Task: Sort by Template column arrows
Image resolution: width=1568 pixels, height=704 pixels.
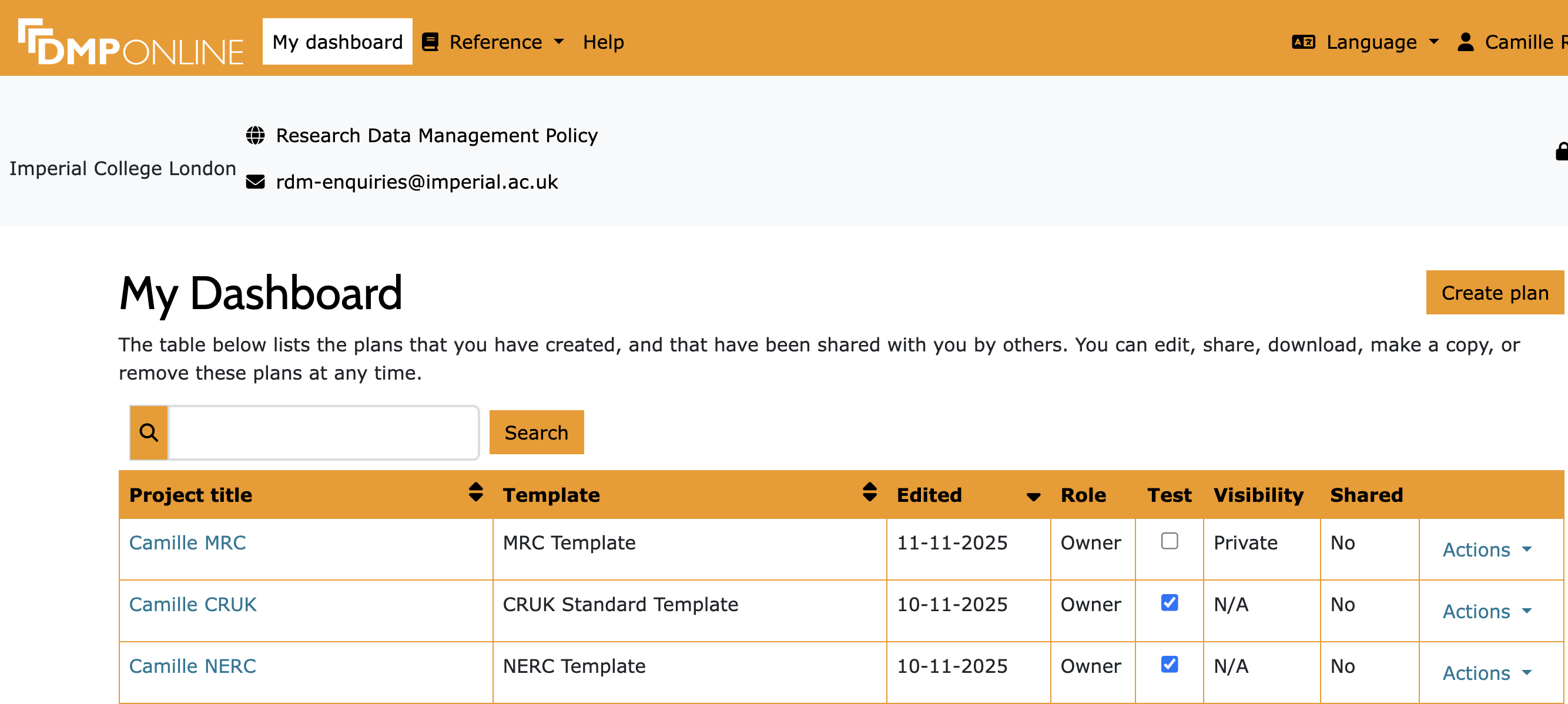Action: point(869,492)
